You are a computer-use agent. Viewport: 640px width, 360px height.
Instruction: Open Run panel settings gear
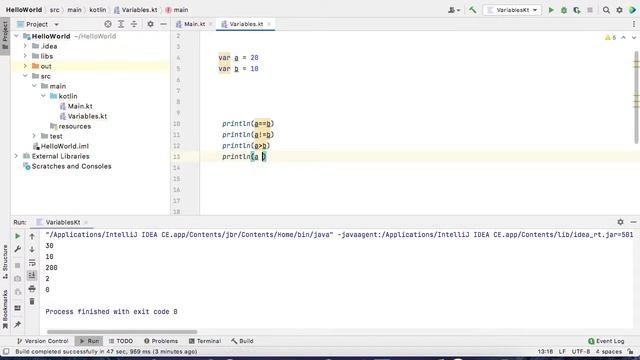(620, 222)
